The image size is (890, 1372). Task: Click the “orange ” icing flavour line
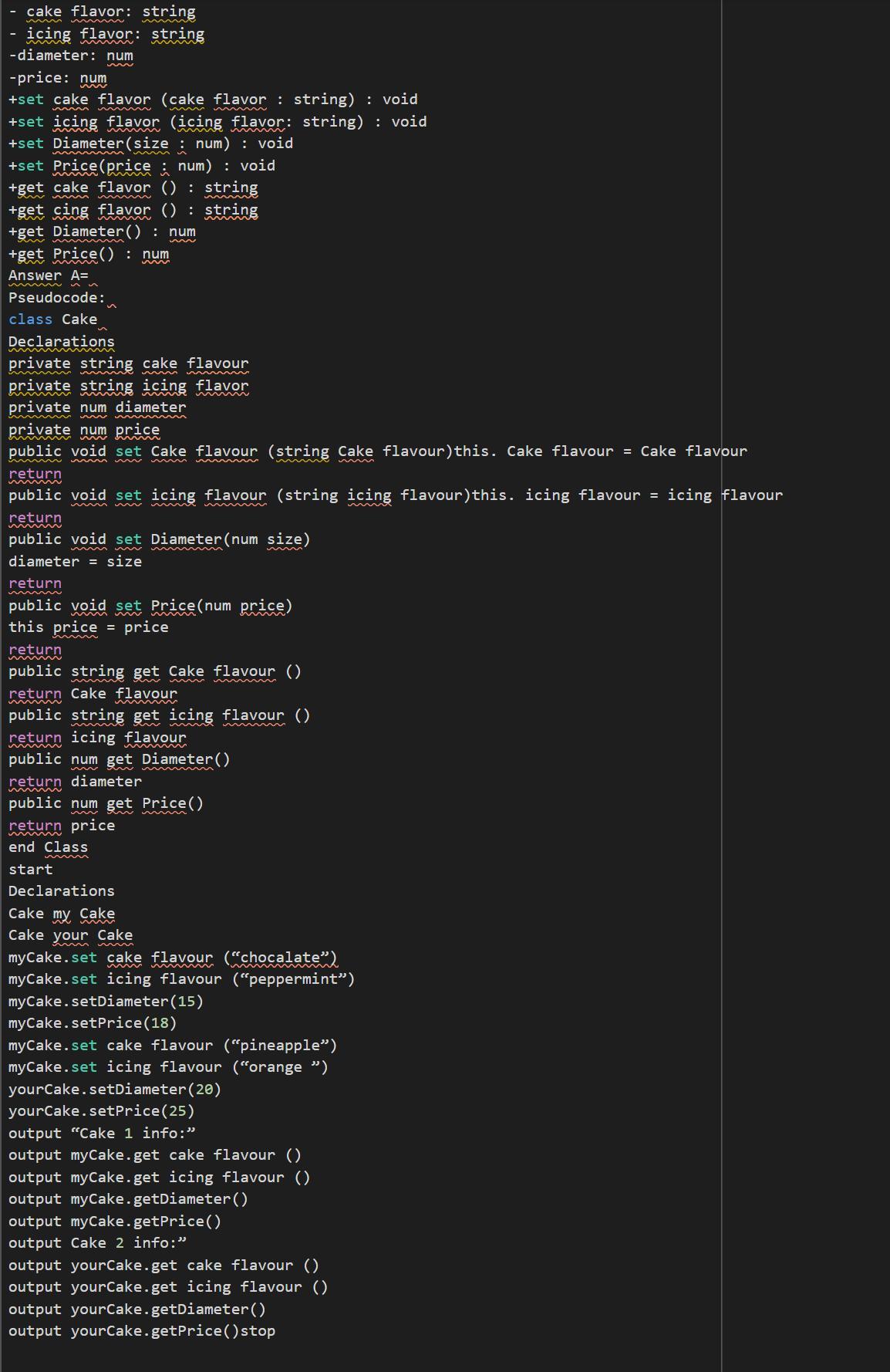169,1067
